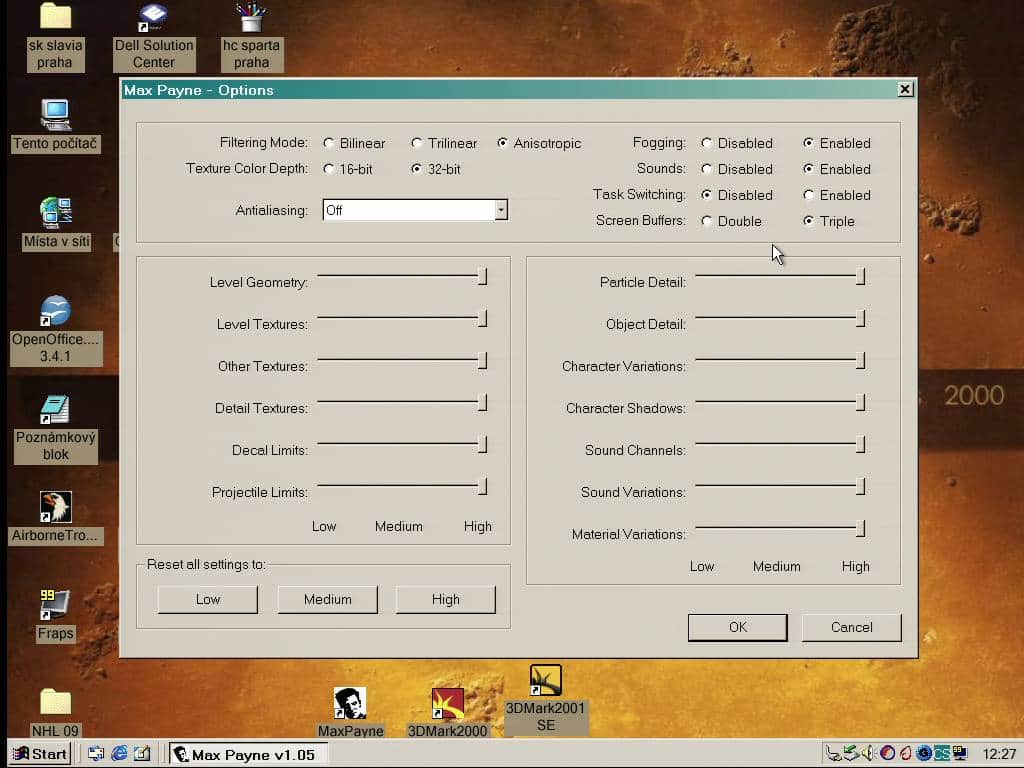The height and width of the screenshot is (768, 1024).
Task: Click the red-blue circle tray icon
Action: pyautogui.click(x=887, y=754)
